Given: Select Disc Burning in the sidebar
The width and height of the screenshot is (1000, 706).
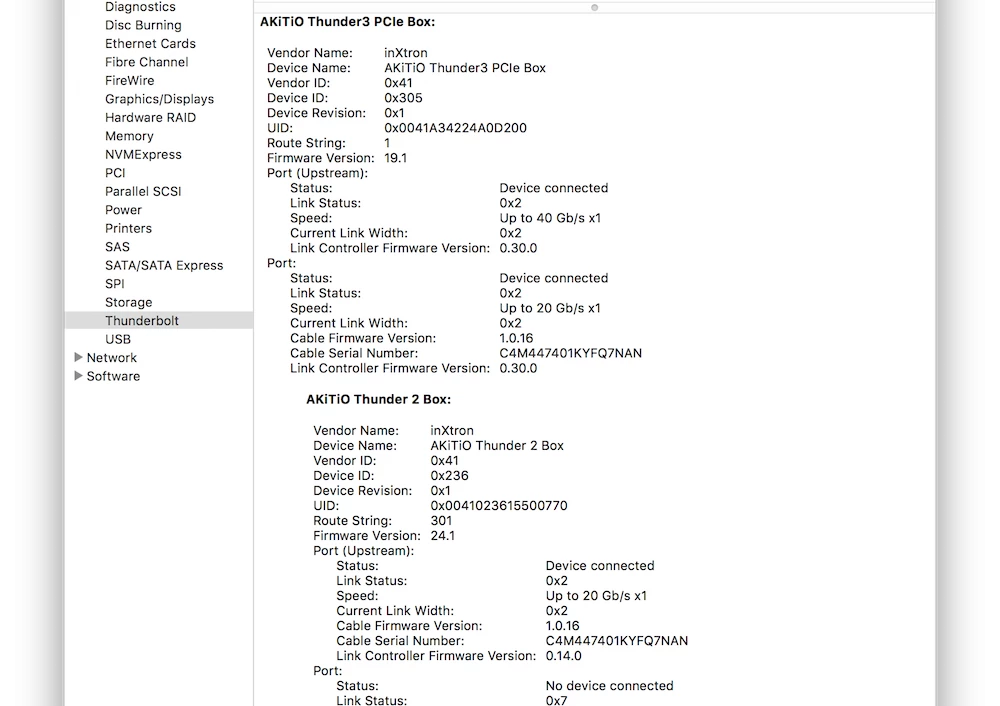Looking at the screenshot, I should [143, 25].
